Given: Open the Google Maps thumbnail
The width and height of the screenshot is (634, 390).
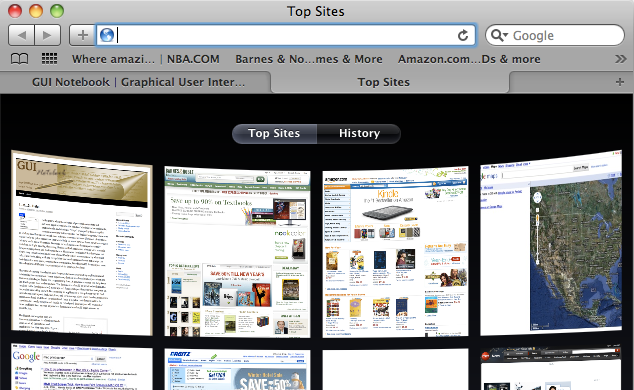Looking at the screenshot, I should tap(551, 243).
